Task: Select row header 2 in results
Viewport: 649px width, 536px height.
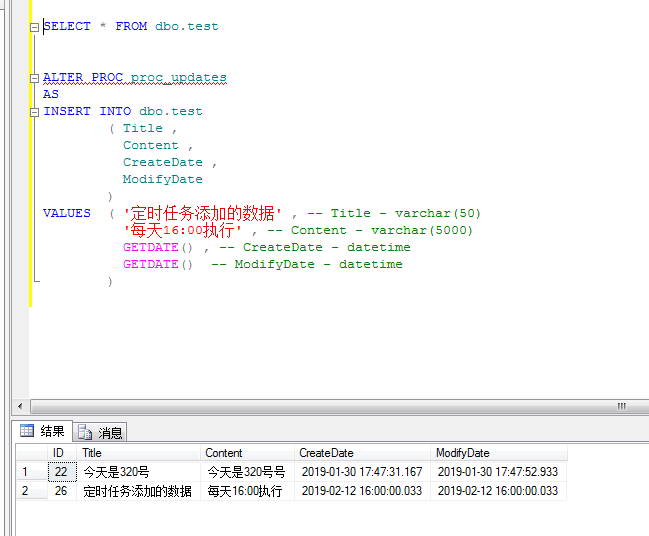Action: point(32,491)
